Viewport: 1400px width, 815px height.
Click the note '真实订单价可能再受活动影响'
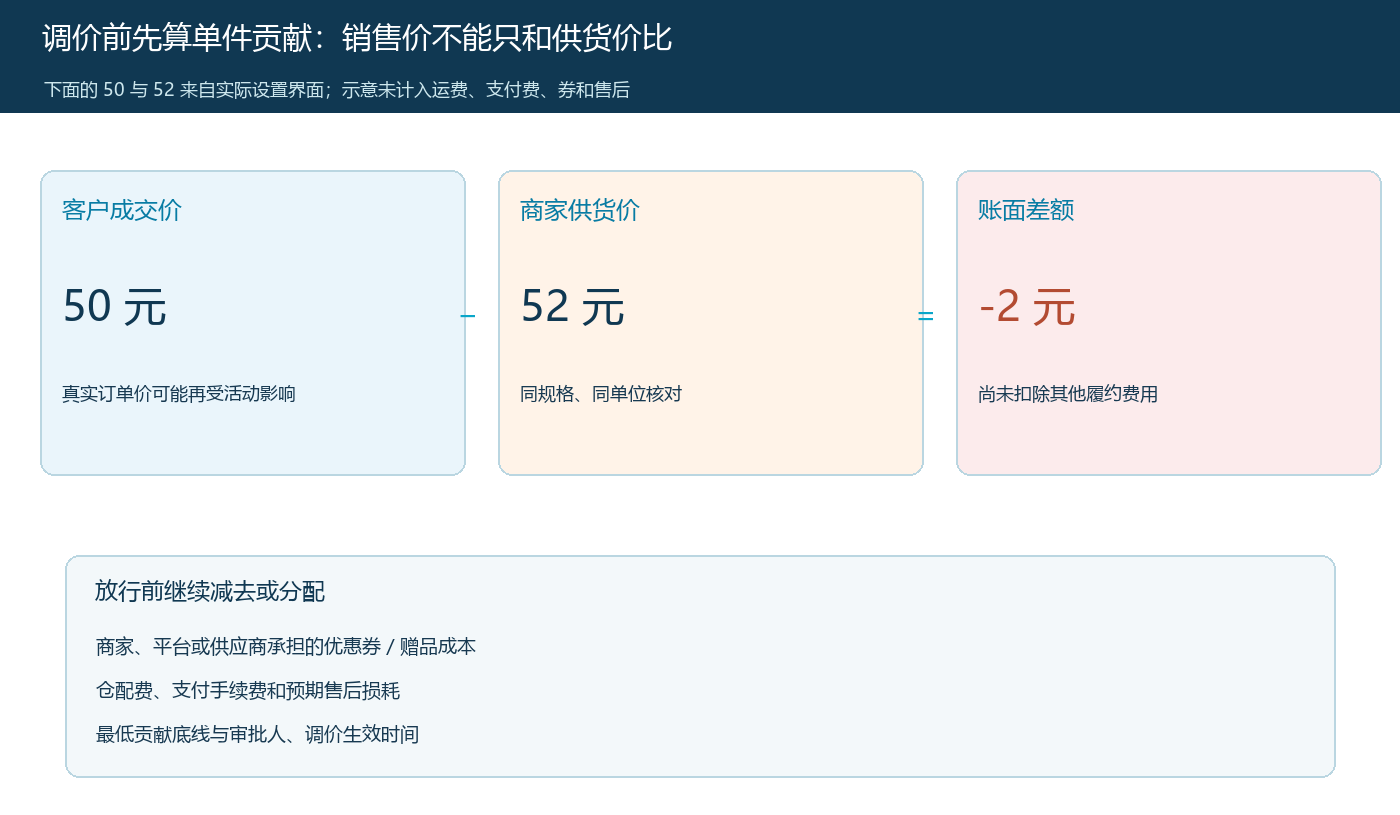pos(179,394)
